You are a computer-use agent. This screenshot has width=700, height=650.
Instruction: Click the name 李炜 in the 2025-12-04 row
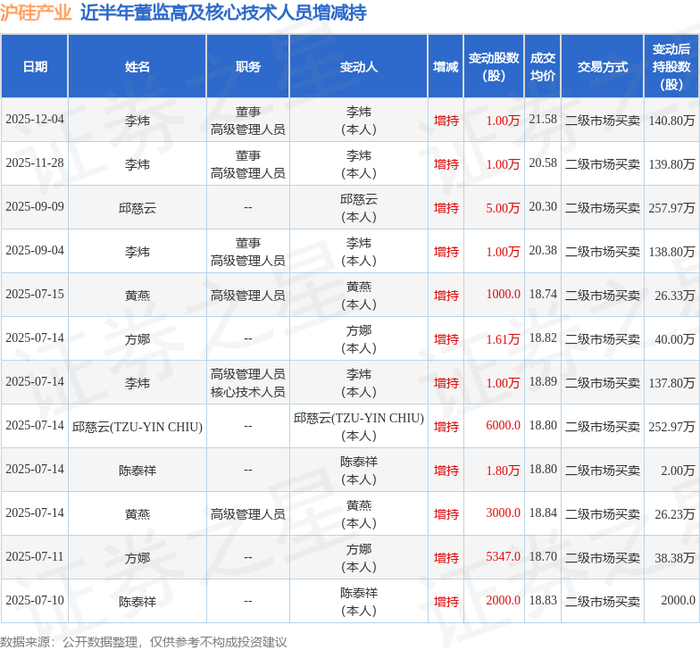point(137,121)
